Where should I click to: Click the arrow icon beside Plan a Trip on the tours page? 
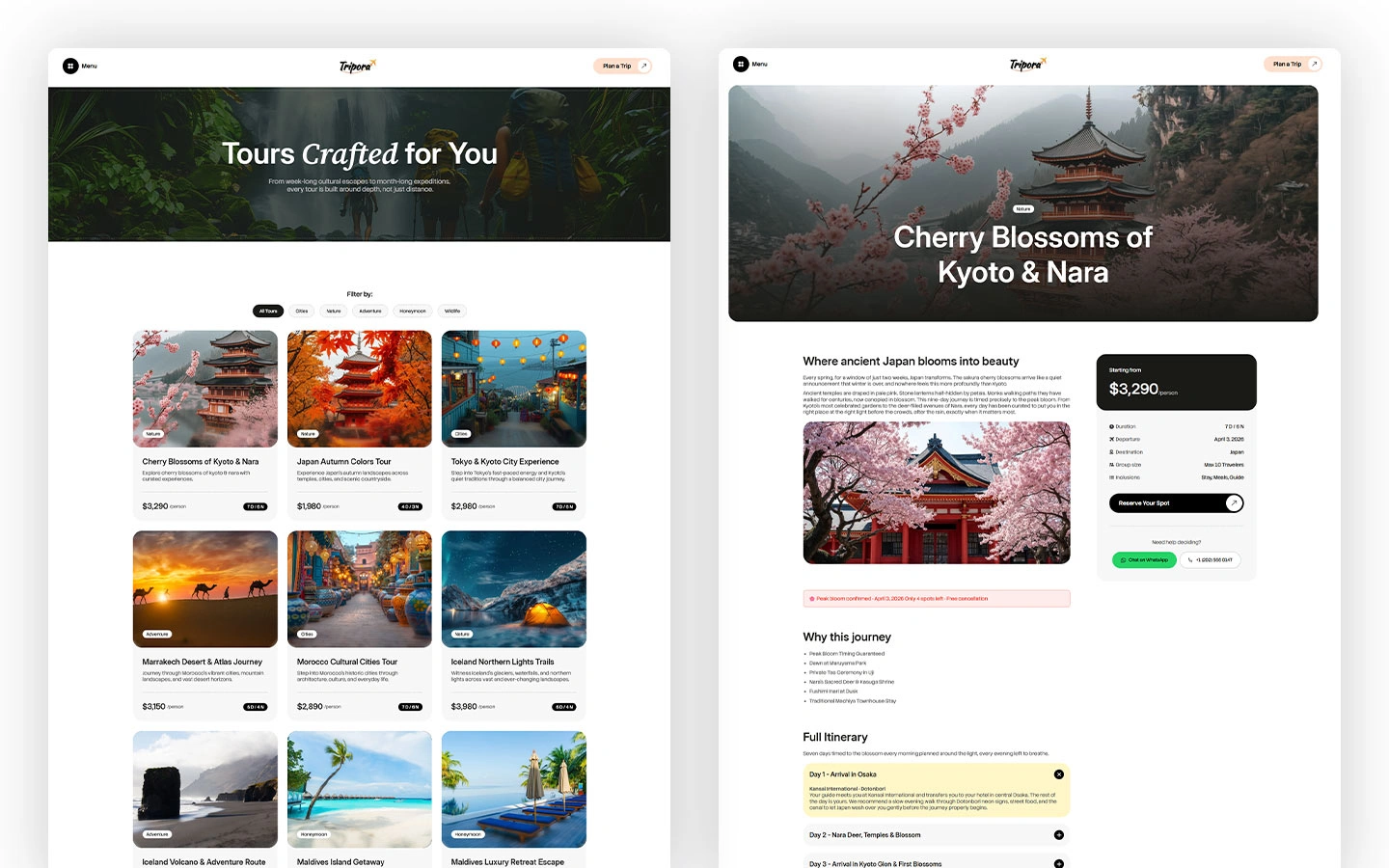pyautogui.click(x=644, y=66)
